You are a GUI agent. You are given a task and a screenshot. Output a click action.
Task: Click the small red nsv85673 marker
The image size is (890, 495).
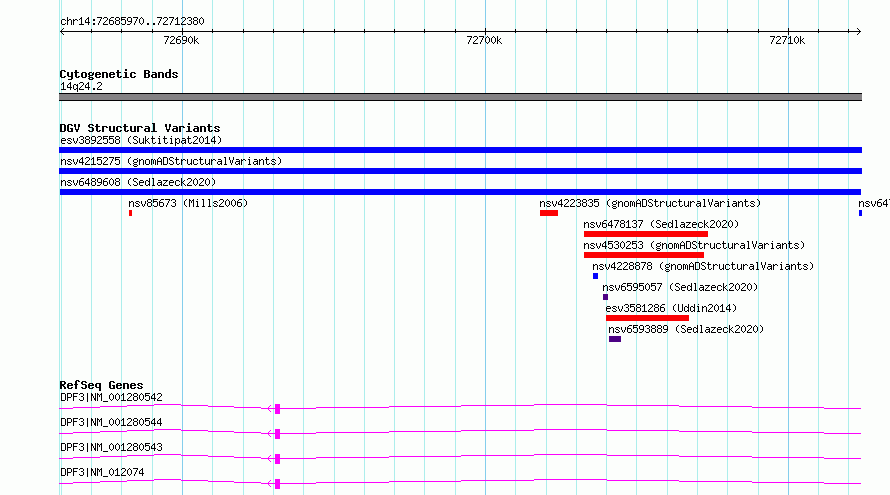(x=131, y=213)
